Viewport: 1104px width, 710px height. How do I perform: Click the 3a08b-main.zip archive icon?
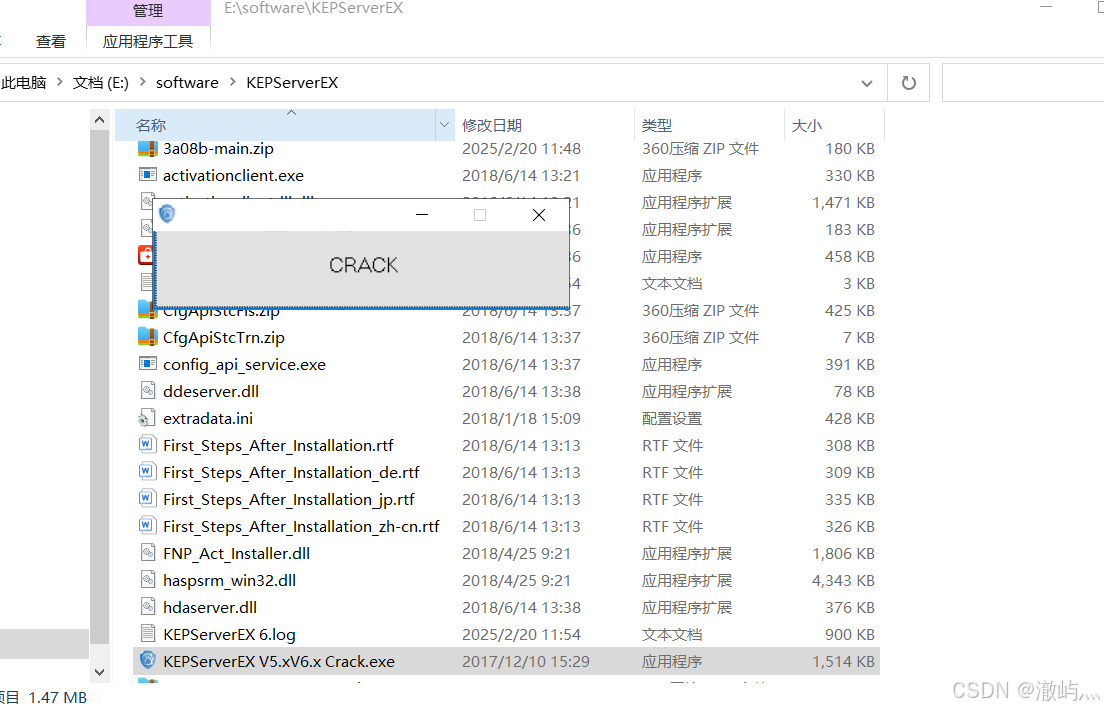point(147,149)
